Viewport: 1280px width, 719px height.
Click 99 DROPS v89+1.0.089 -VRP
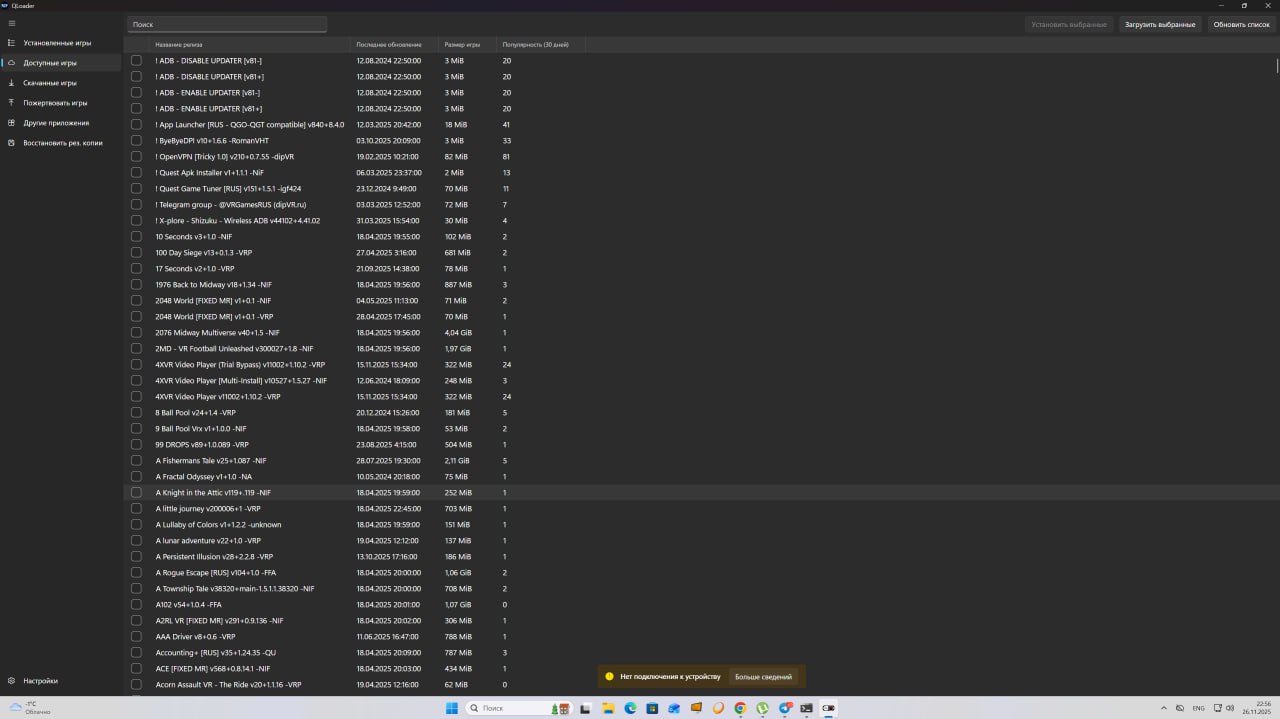202,445
